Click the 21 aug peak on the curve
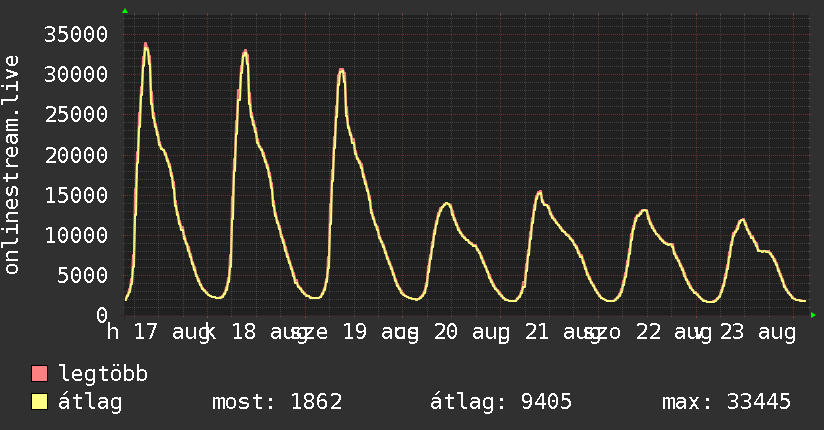 pyautogui.click(x=539, y=193)
